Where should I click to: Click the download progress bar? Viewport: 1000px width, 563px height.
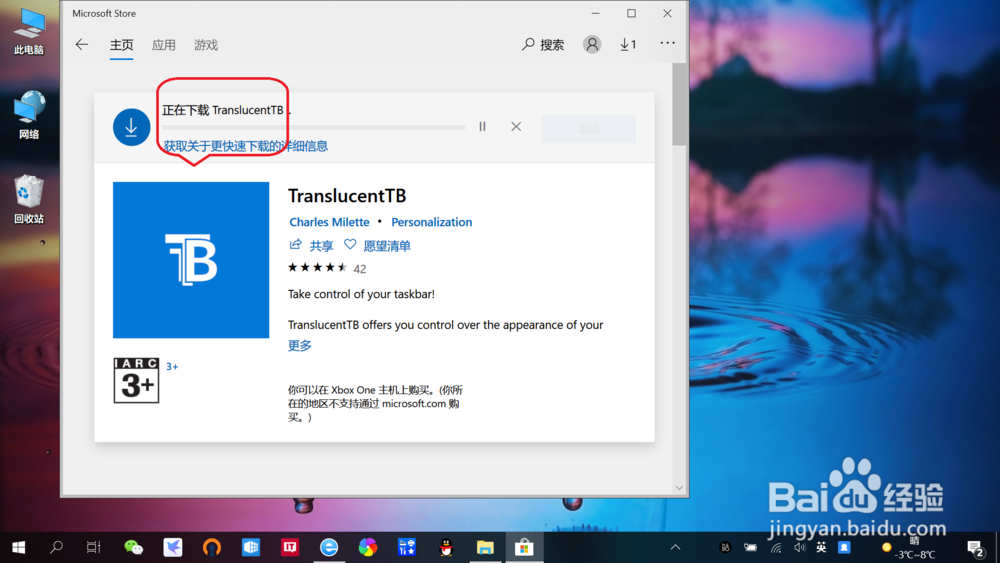pos(313,128)
